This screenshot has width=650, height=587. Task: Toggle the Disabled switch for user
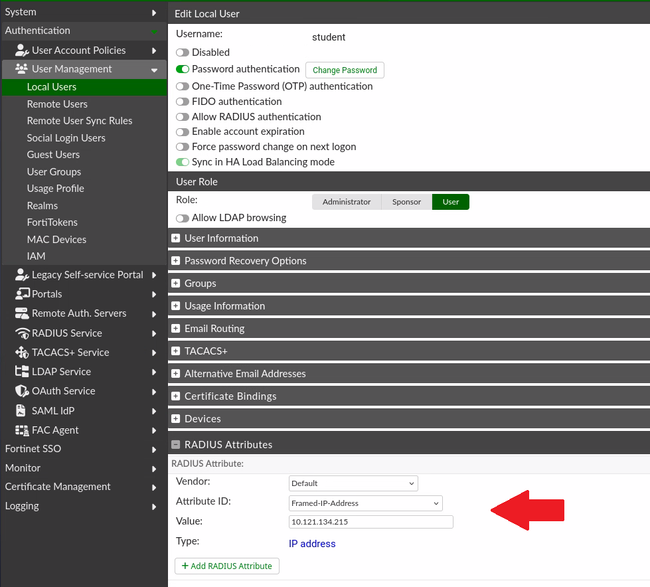(182, 52)
